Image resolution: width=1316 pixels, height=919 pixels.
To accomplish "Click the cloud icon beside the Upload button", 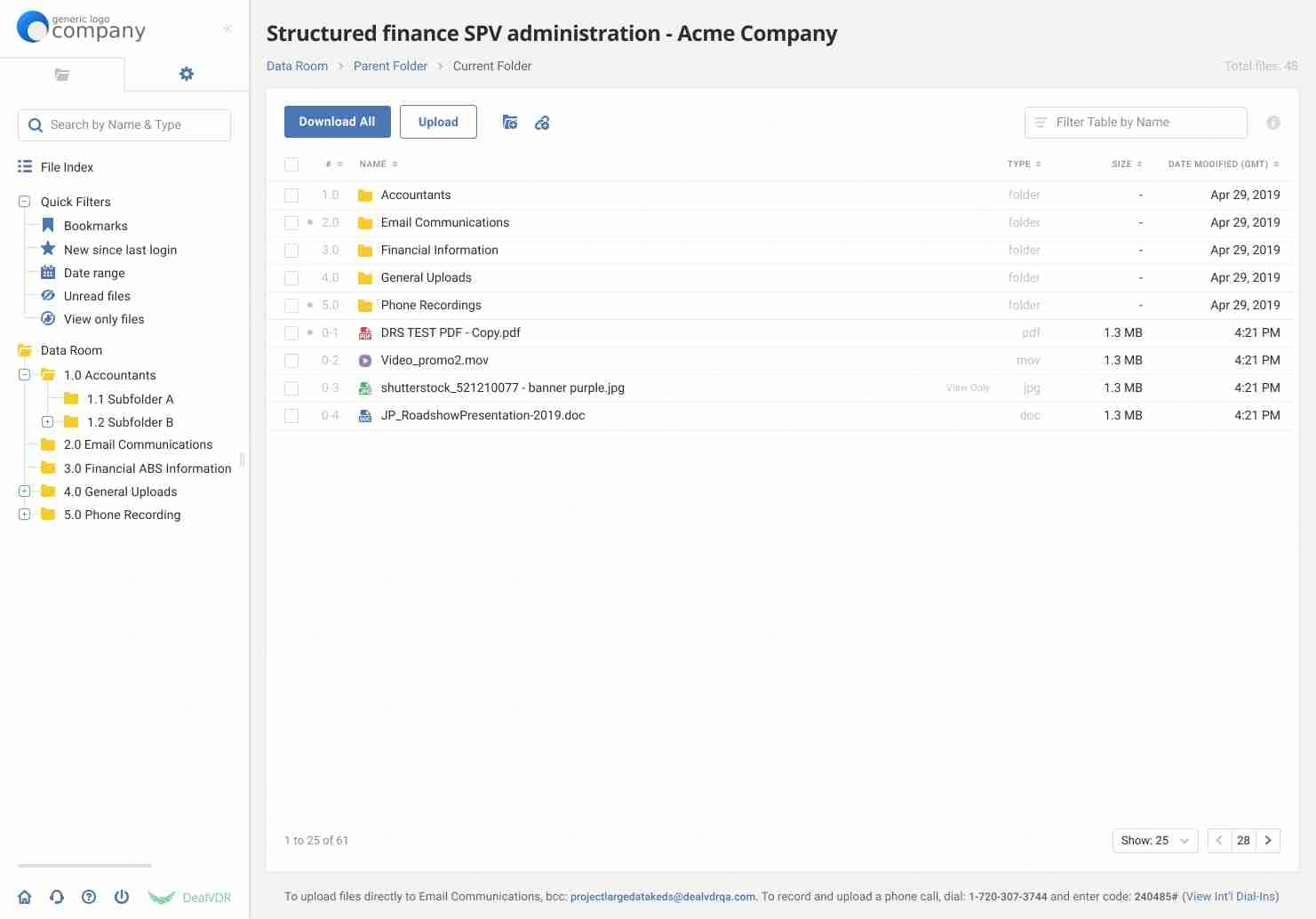I will click(542, 123).
